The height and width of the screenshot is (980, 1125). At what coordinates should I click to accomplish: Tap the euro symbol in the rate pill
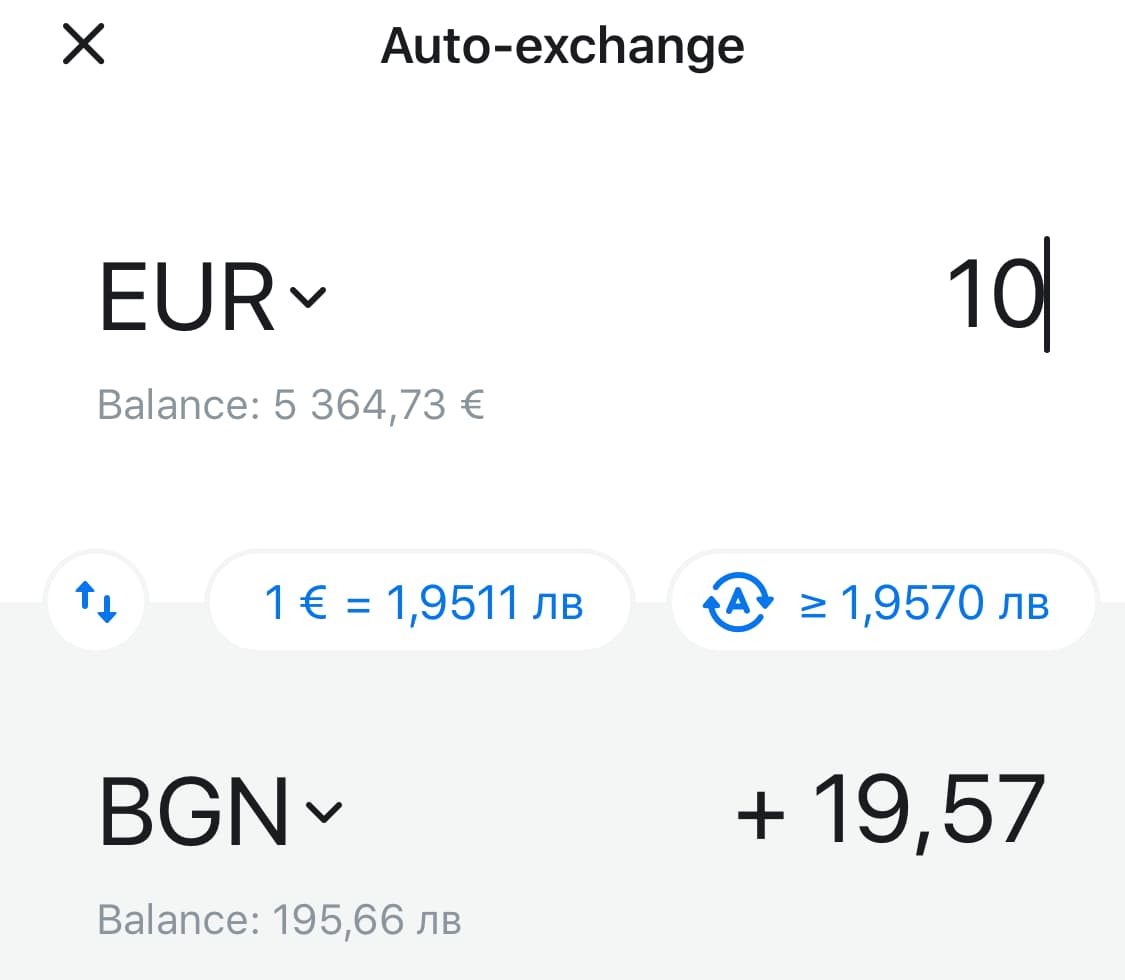click(x=313, y=602)
